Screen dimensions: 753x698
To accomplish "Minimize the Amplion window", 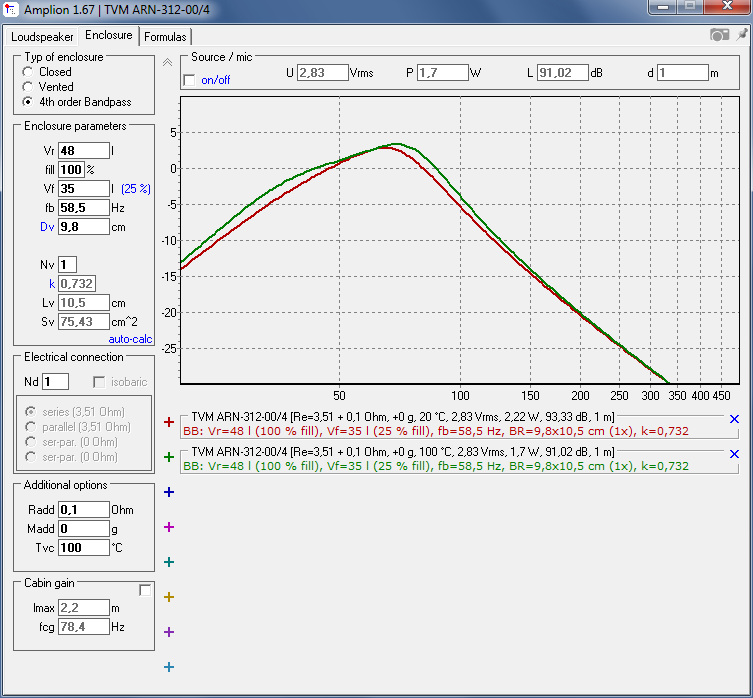I will 663,7.
